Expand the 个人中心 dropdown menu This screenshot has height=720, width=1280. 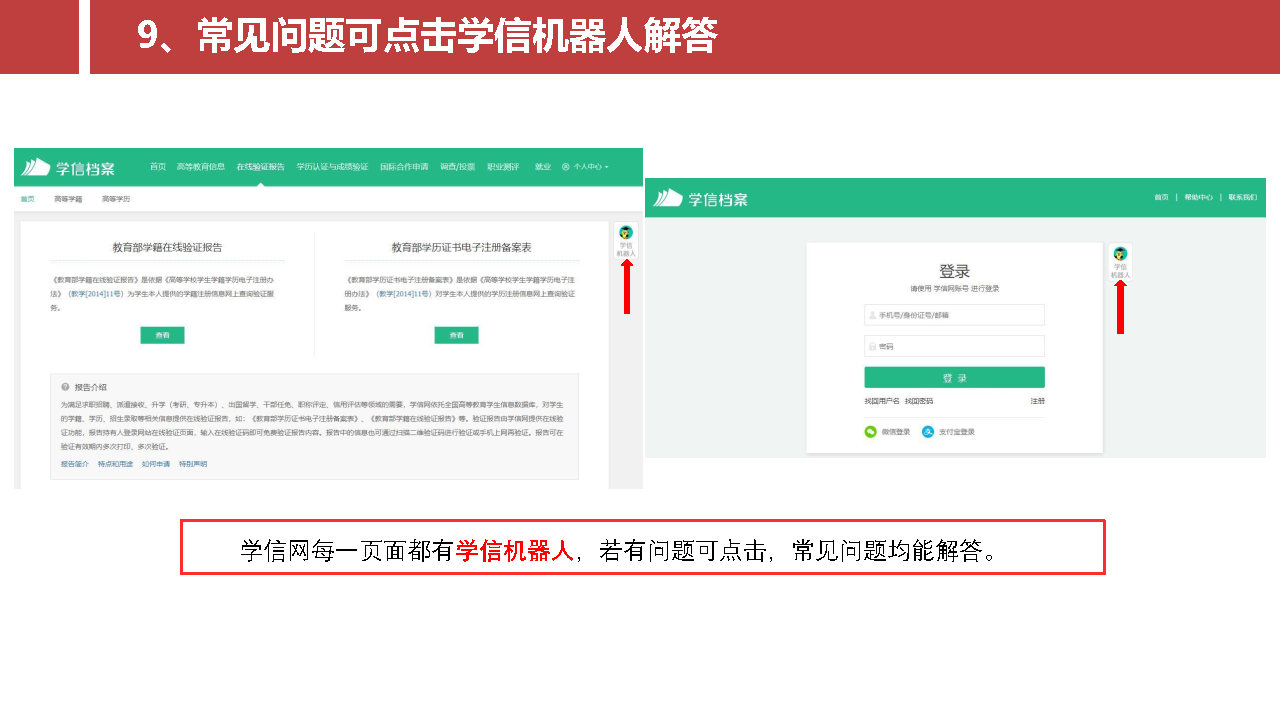click(587, 167)
